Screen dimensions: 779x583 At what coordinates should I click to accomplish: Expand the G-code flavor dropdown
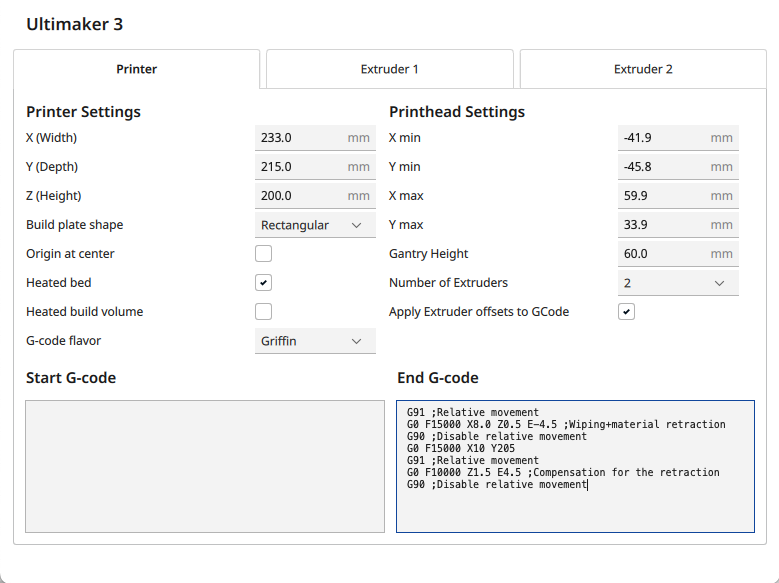[315, 341]
